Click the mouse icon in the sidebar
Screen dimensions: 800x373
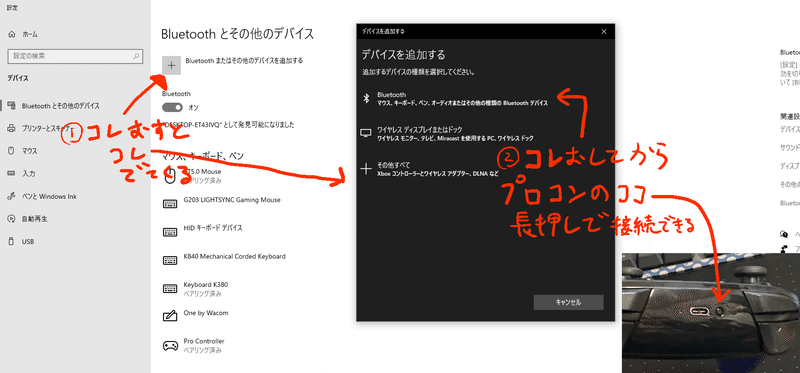(x=12, y=151)
